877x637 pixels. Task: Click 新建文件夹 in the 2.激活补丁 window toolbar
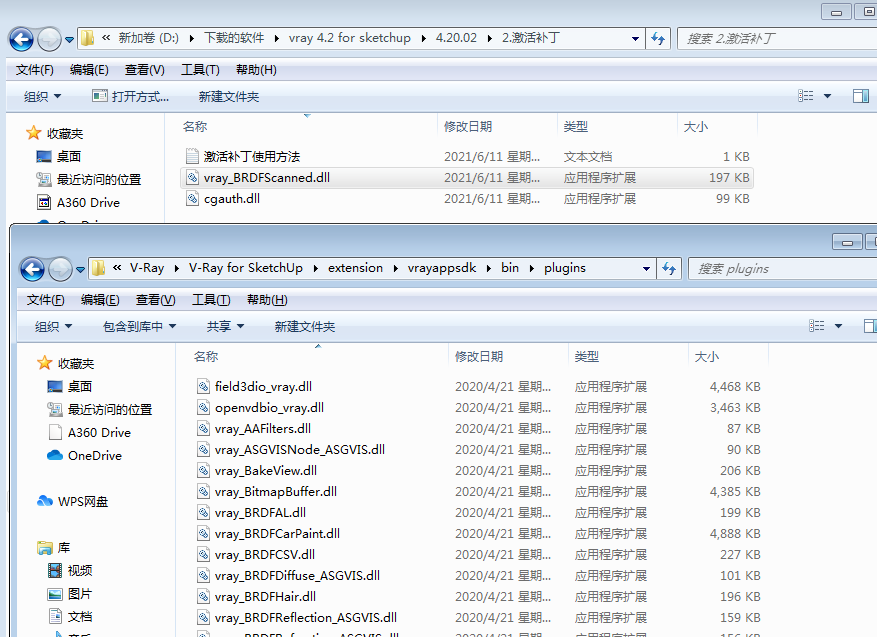coord(229,97)
